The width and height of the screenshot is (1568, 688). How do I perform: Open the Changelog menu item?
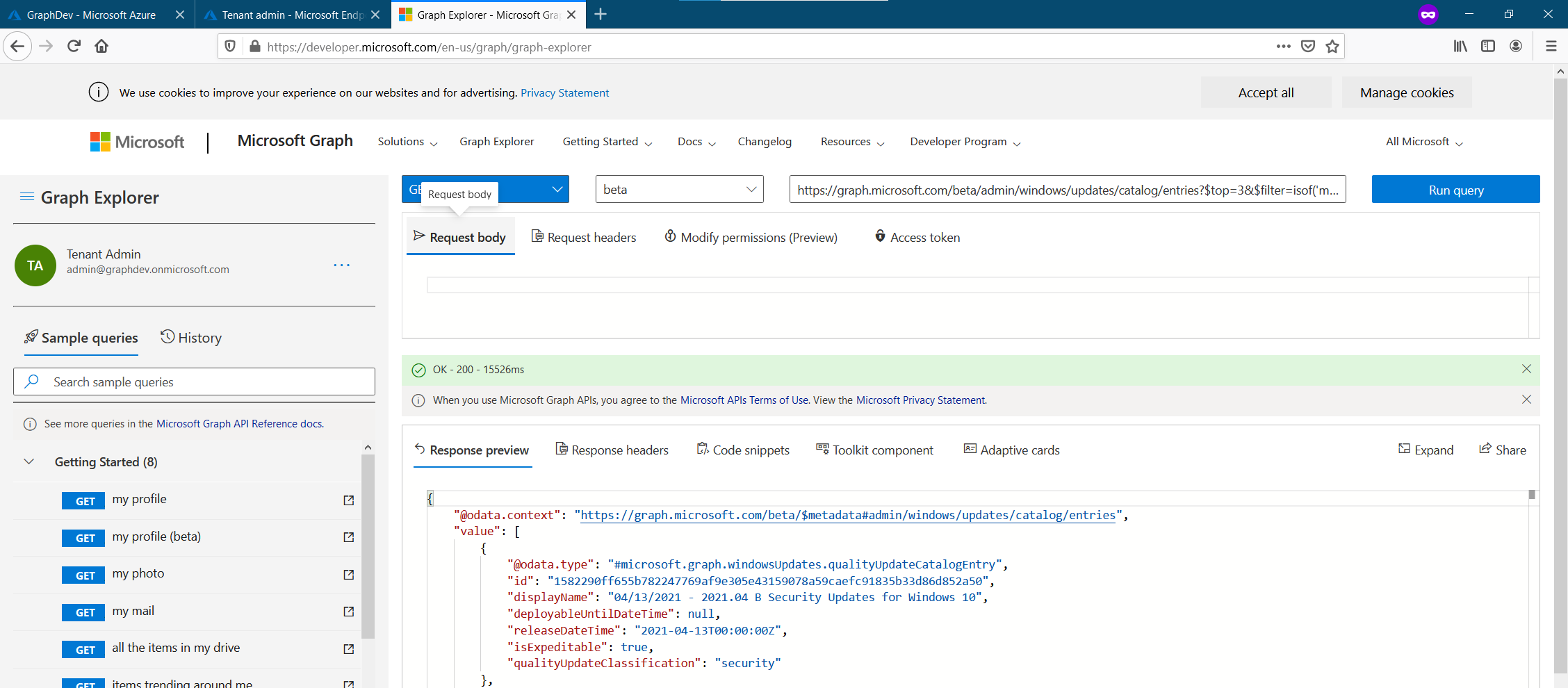pos(765,141)
